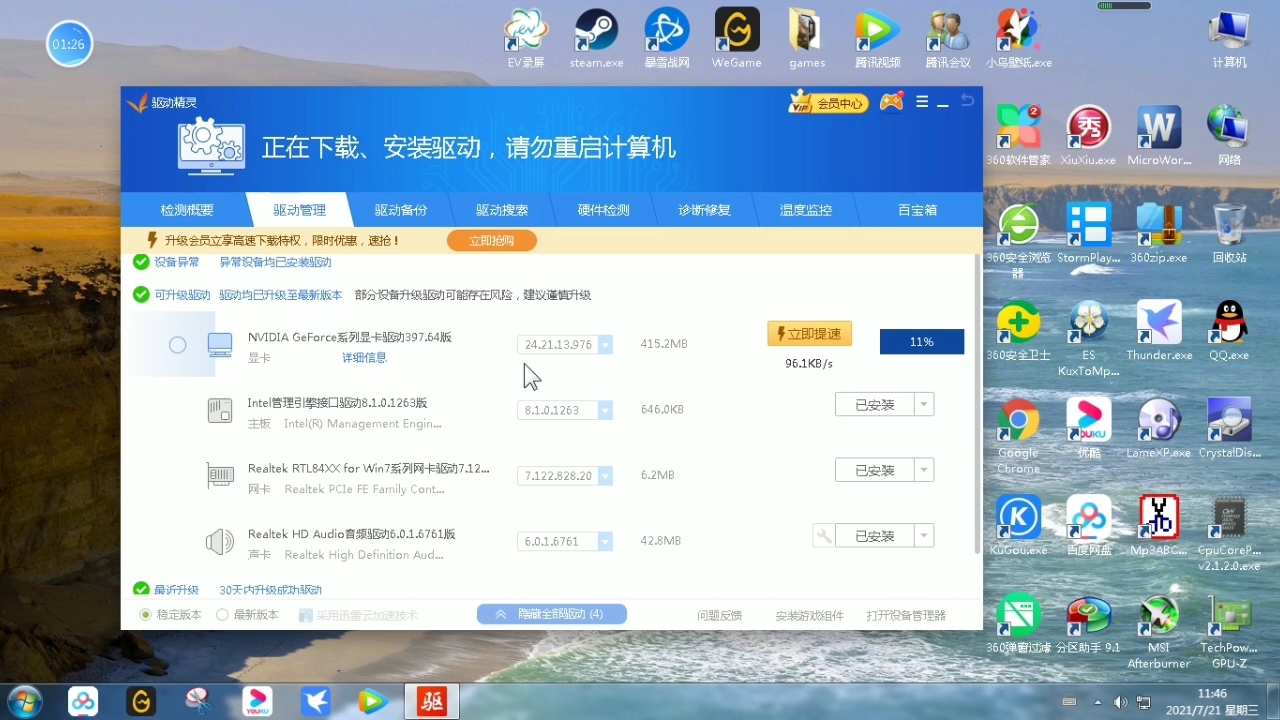Open MSI Afterburner desktop shortcut
Viewport: 1280px width, 720px height.
(1159, 631)
